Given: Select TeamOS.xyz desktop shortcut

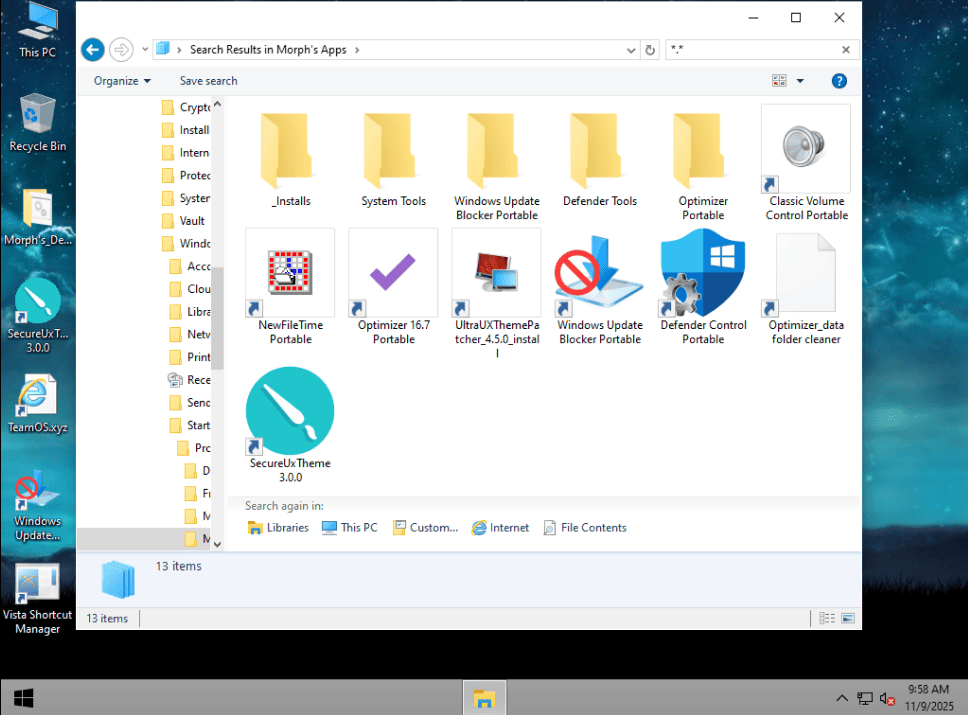Looking at the screenshot, I should tap(38, 403).
